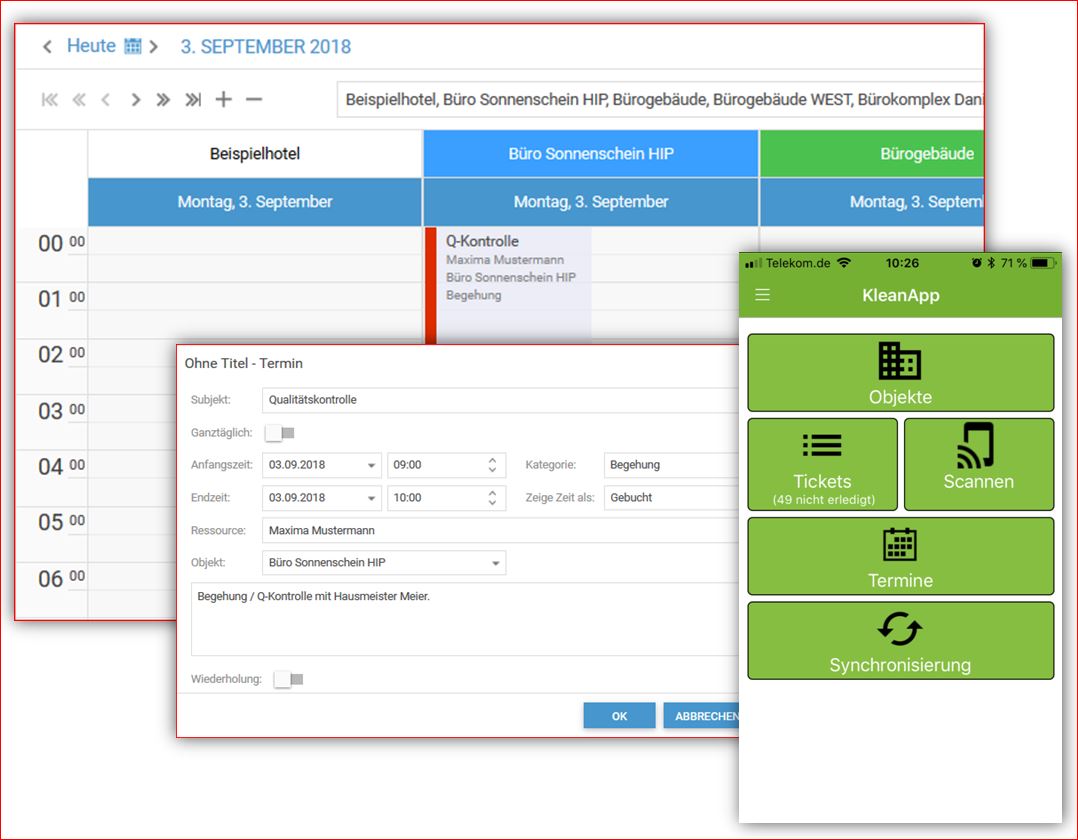Click the Ohne Titel - Termin dialog title
Viewport: 1078px width, 840px height.
[x=243, y=363]
